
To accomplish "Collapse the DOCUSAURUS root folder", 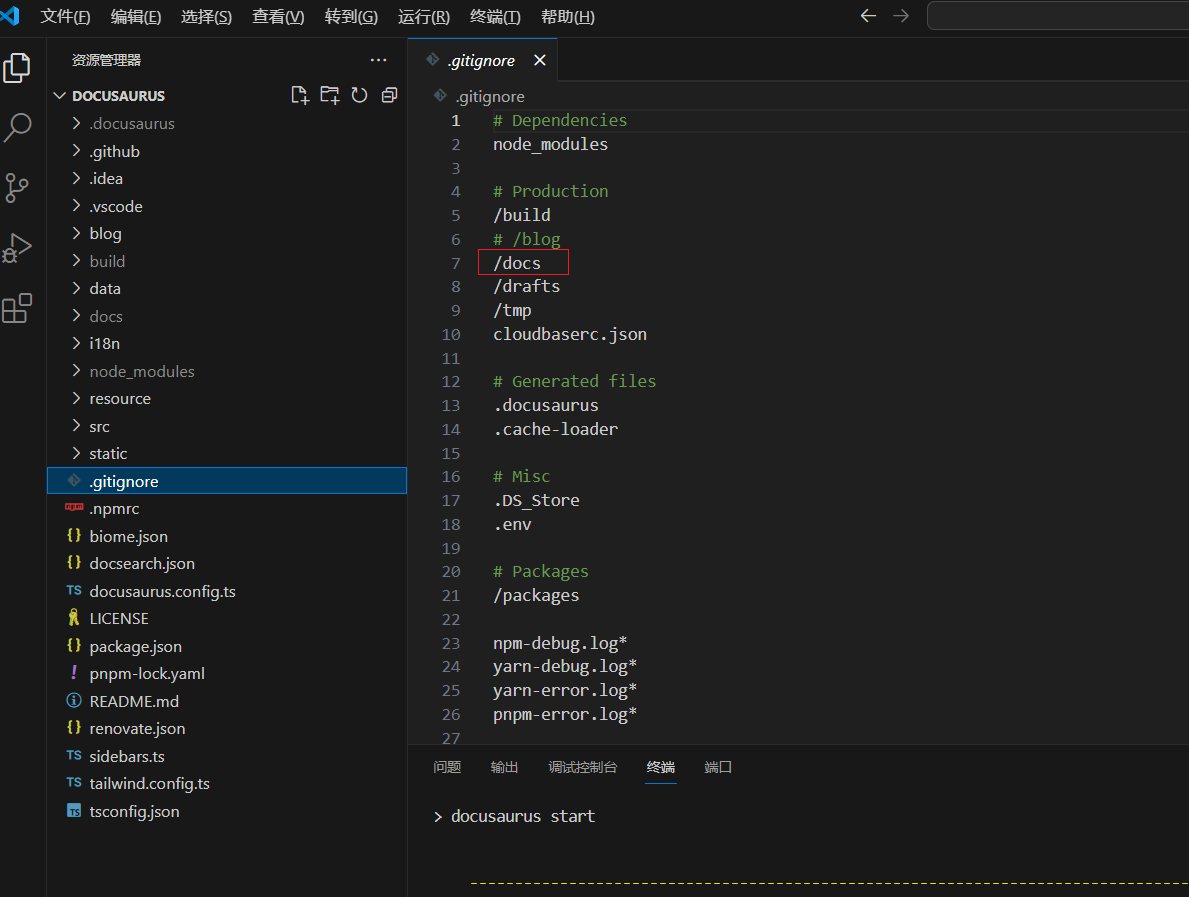I will (60, 96).
